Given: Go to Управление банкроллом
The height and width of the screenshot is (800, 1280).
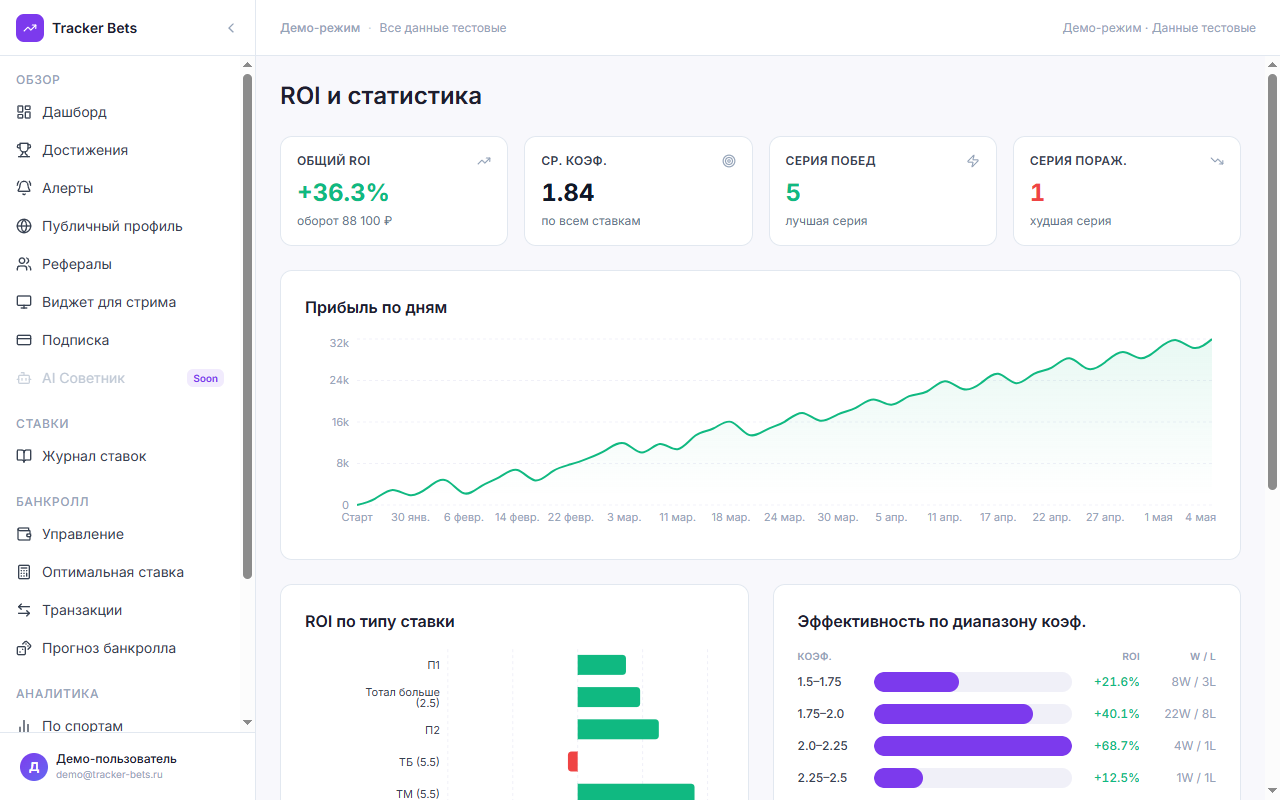Looking at the screenshot, I should [x=120, y=534].
